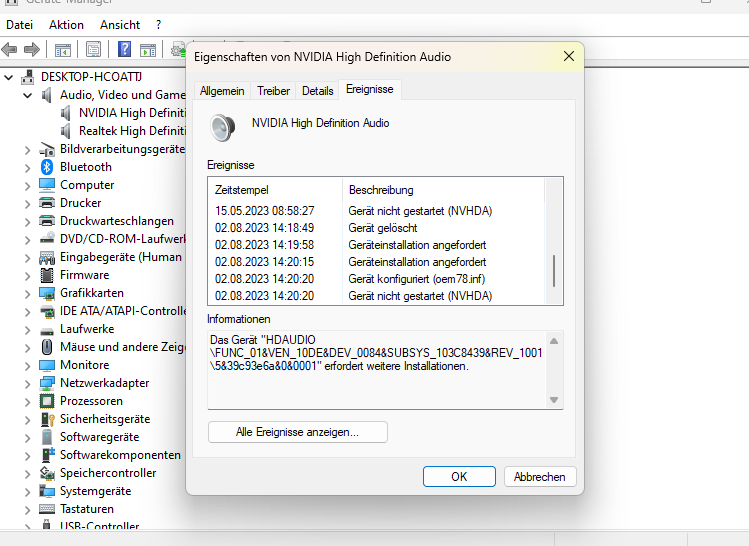Click the blue Help question mark icon

[x=124, y=49]
